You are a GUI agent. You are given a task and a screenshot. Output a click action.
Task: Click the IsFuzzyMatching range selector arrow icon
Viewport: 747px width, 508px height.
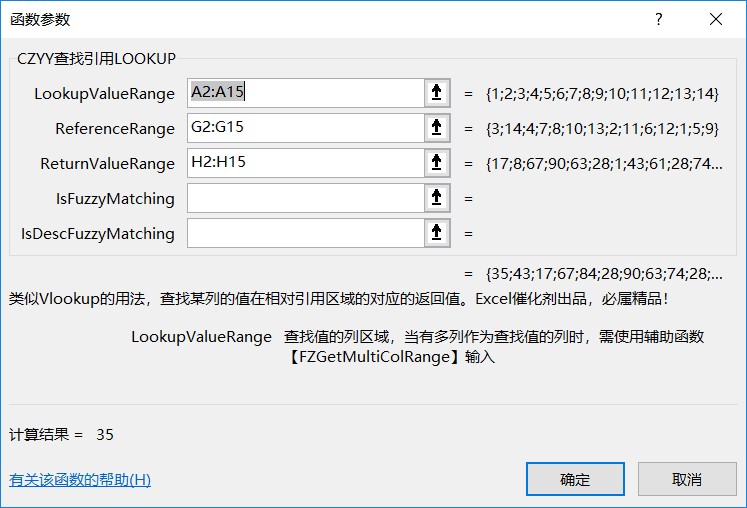[437, 198]
